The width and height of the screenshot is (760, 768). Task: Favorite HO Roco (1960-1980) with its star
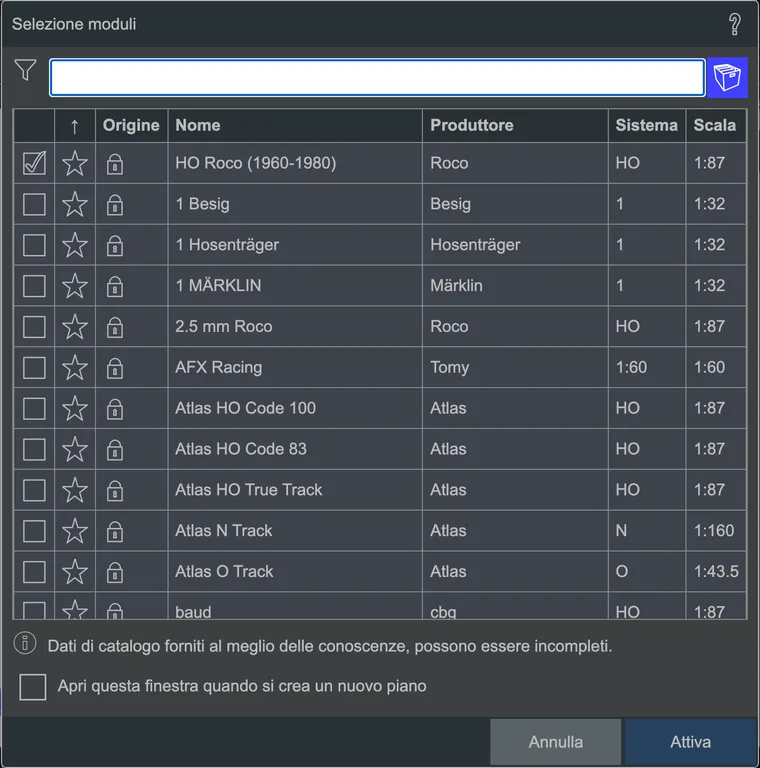[x=74, y=163]
